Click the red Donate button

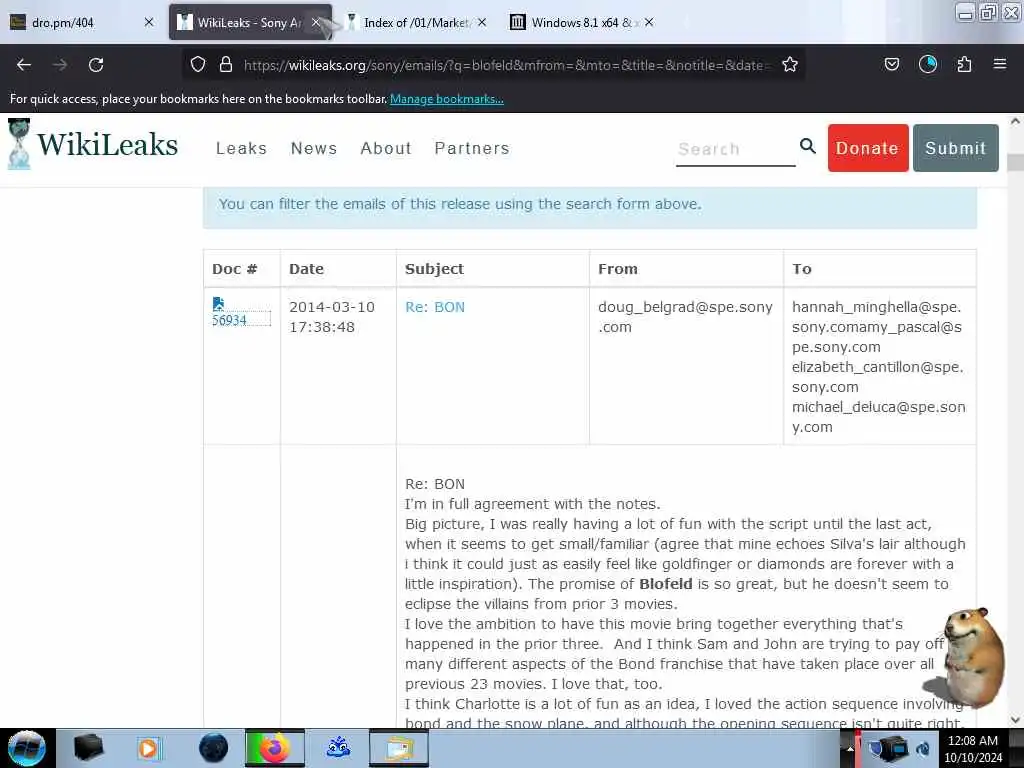tap(868, 148)
